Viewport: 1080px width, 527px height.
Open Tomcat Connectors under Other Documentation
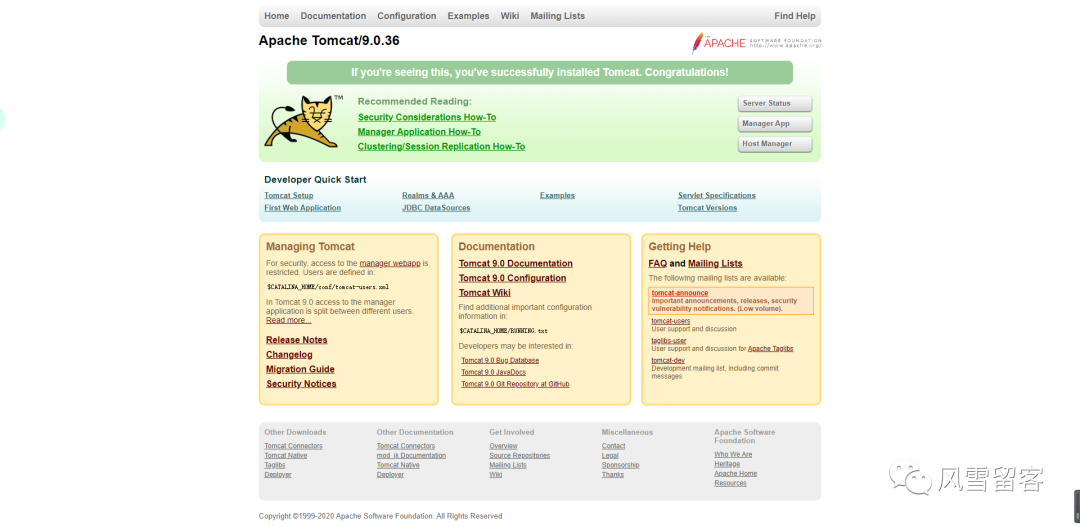pyautogui.click(x=406, y=446)
